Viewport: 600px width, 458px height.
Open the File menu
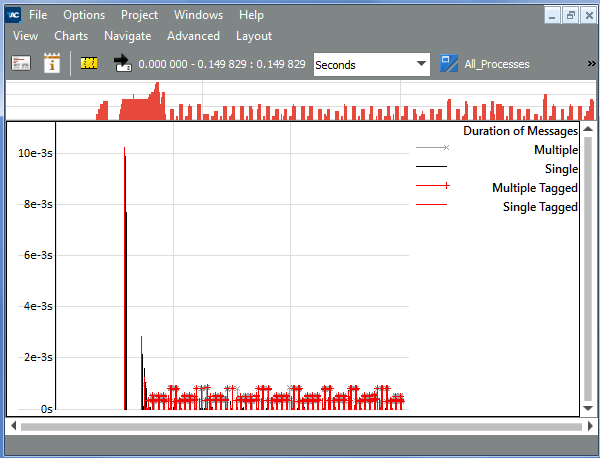pos(38,15)
